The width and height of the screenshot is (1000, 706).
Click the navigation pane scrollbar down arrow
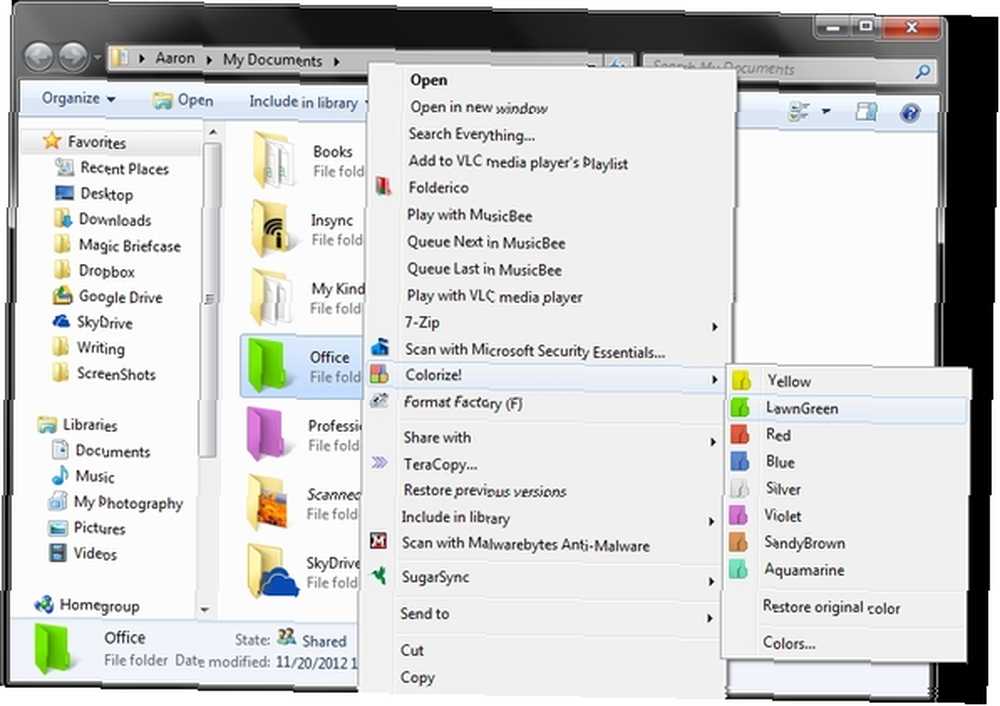point(204,609)
